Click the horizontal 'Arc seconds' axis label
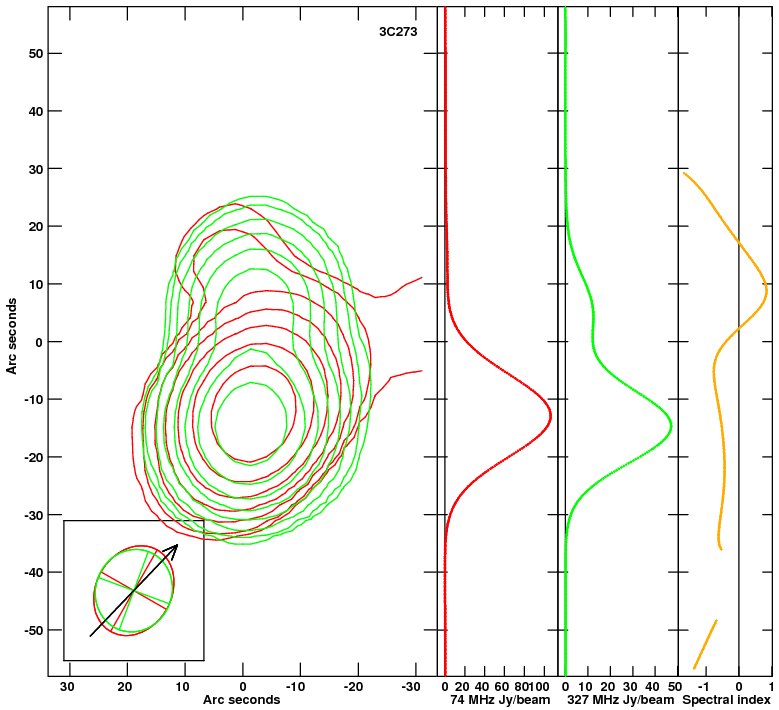This screenshot has width=779, height=710. click(x=241, y=700)
